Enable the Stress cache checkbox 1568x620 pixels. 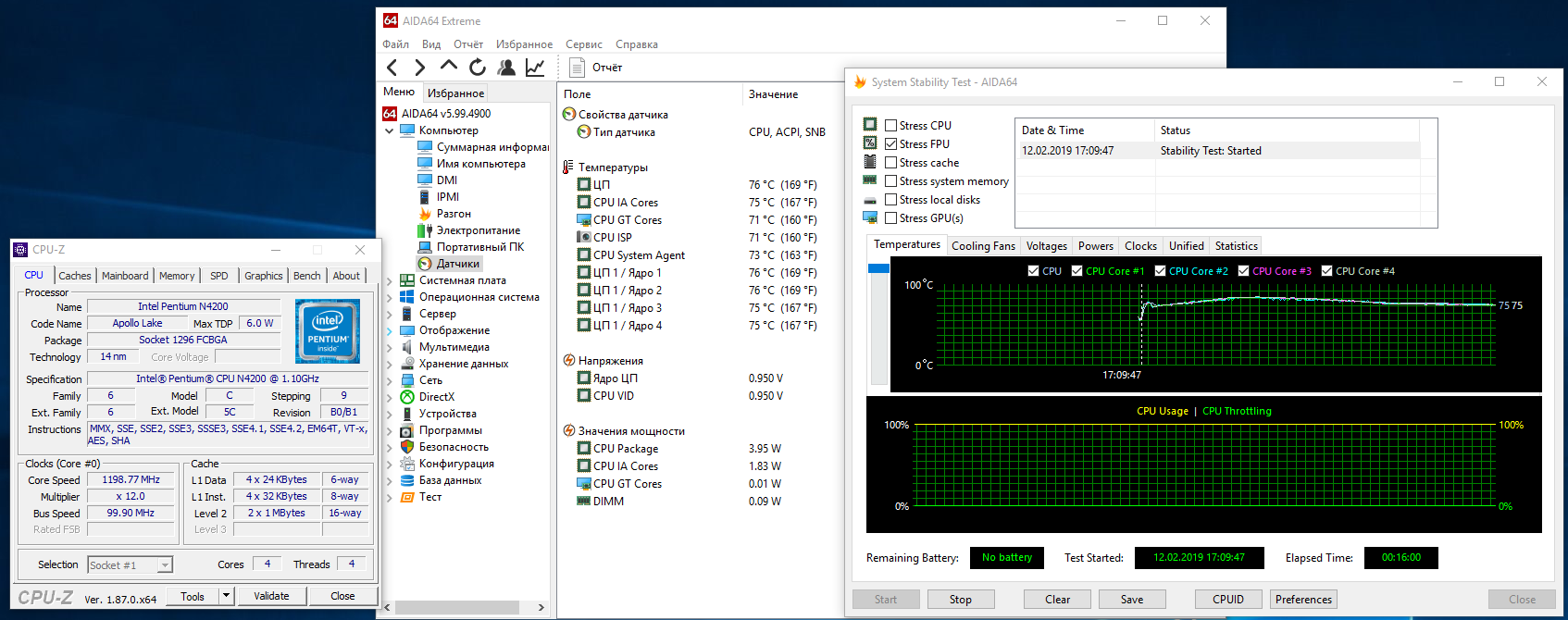click(x=890, y=163)
